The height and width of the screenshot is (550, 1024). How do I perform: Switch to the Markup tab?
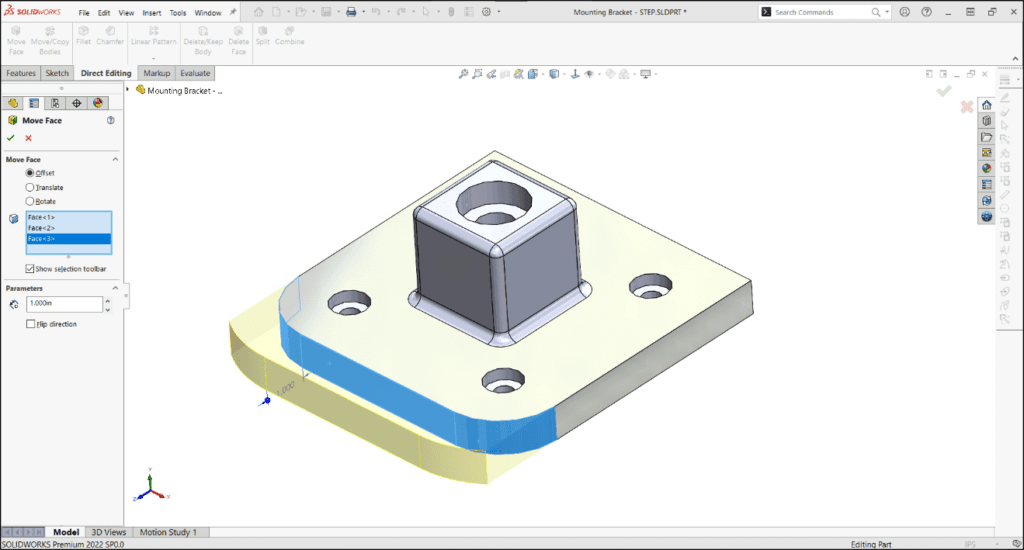coord(157,73)
